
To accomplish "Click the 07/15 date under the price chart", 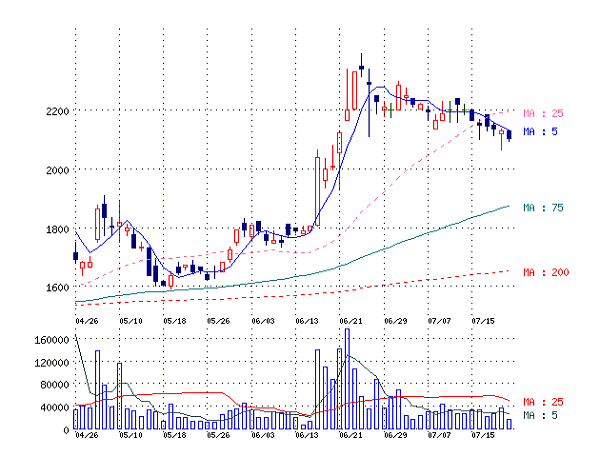I will click(483, 321).
